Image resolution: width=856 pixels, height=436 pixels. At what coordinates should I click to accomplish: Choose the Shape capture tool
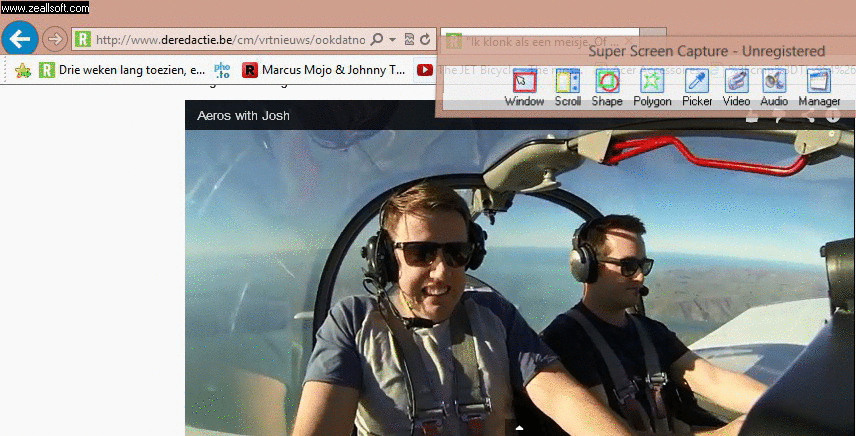pos(607,87)
